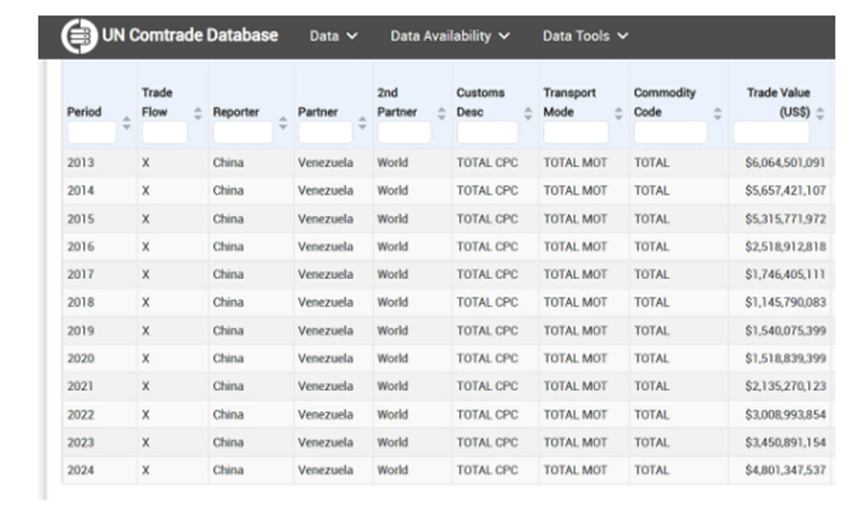Sort by Customs Desc column arrows
The width and height of the screenshot is (865, 505).
click(528, 113)
